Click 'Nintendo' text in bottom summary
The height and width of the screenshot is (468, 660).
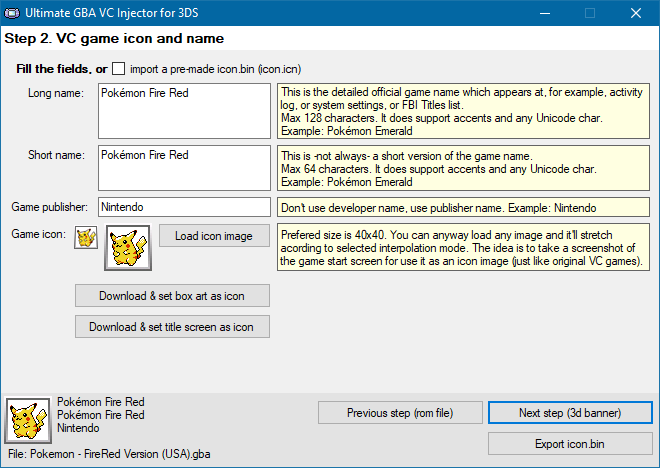pos(78,428)
